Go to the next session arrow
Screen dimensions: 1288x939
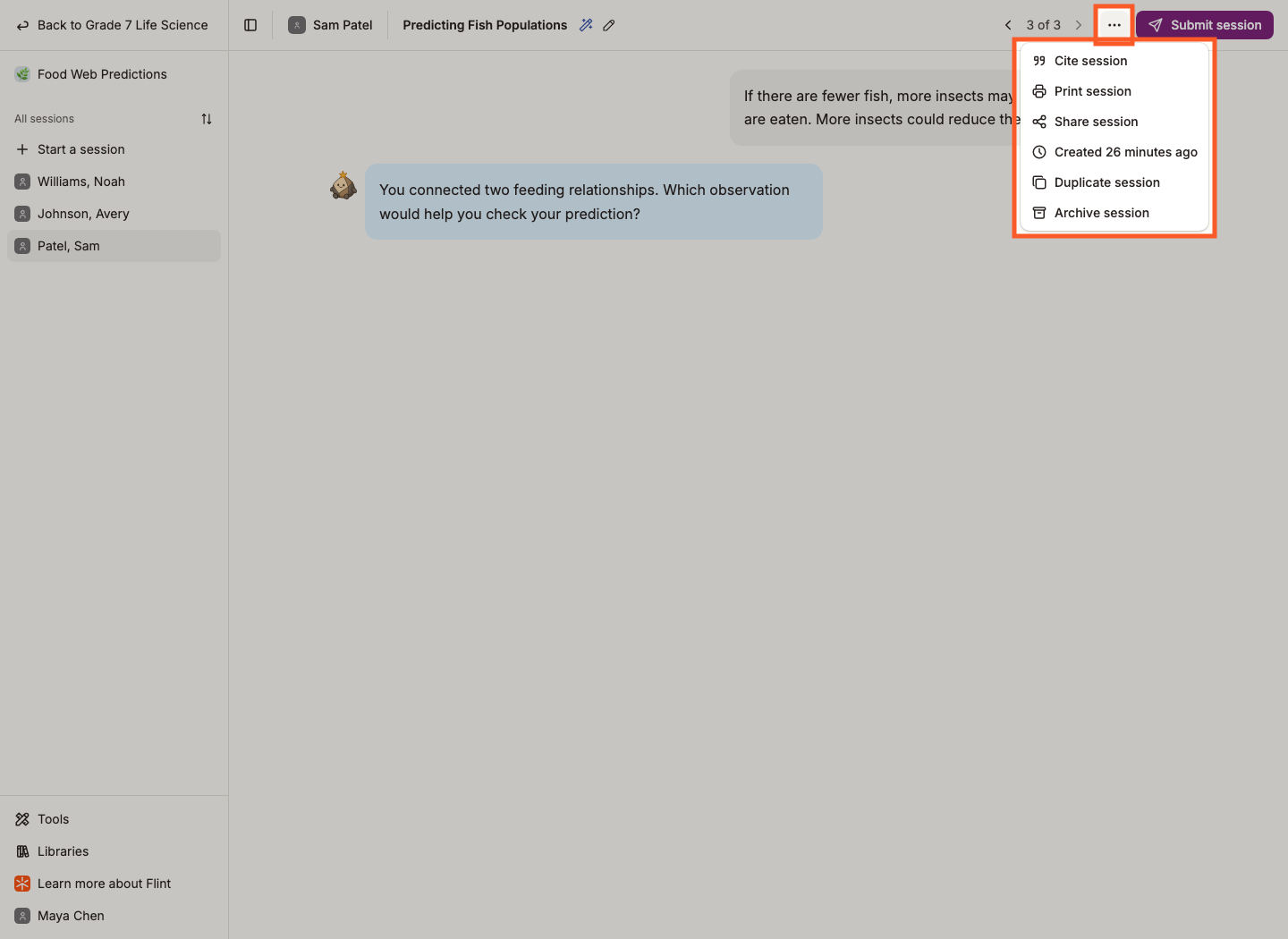(x=1079, y=25)
